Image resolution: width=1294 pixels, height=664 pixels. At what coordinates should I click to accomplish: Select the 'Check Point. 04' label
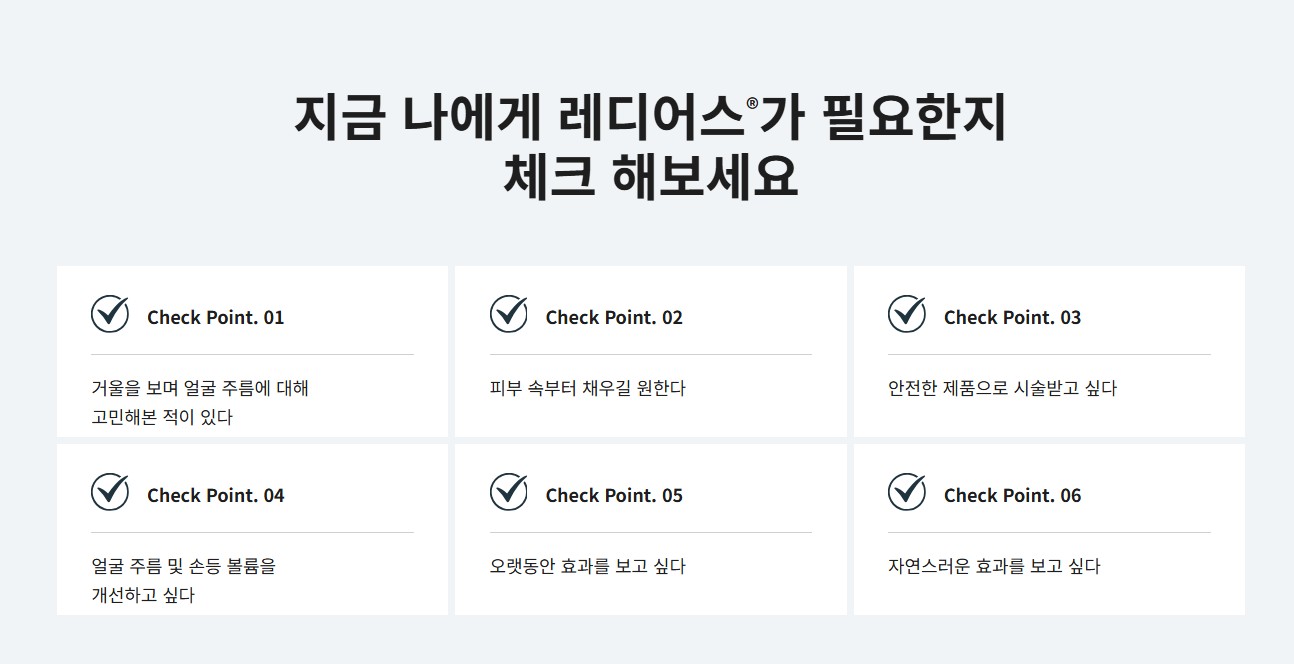pyautogui.click(x=215, y=496)
